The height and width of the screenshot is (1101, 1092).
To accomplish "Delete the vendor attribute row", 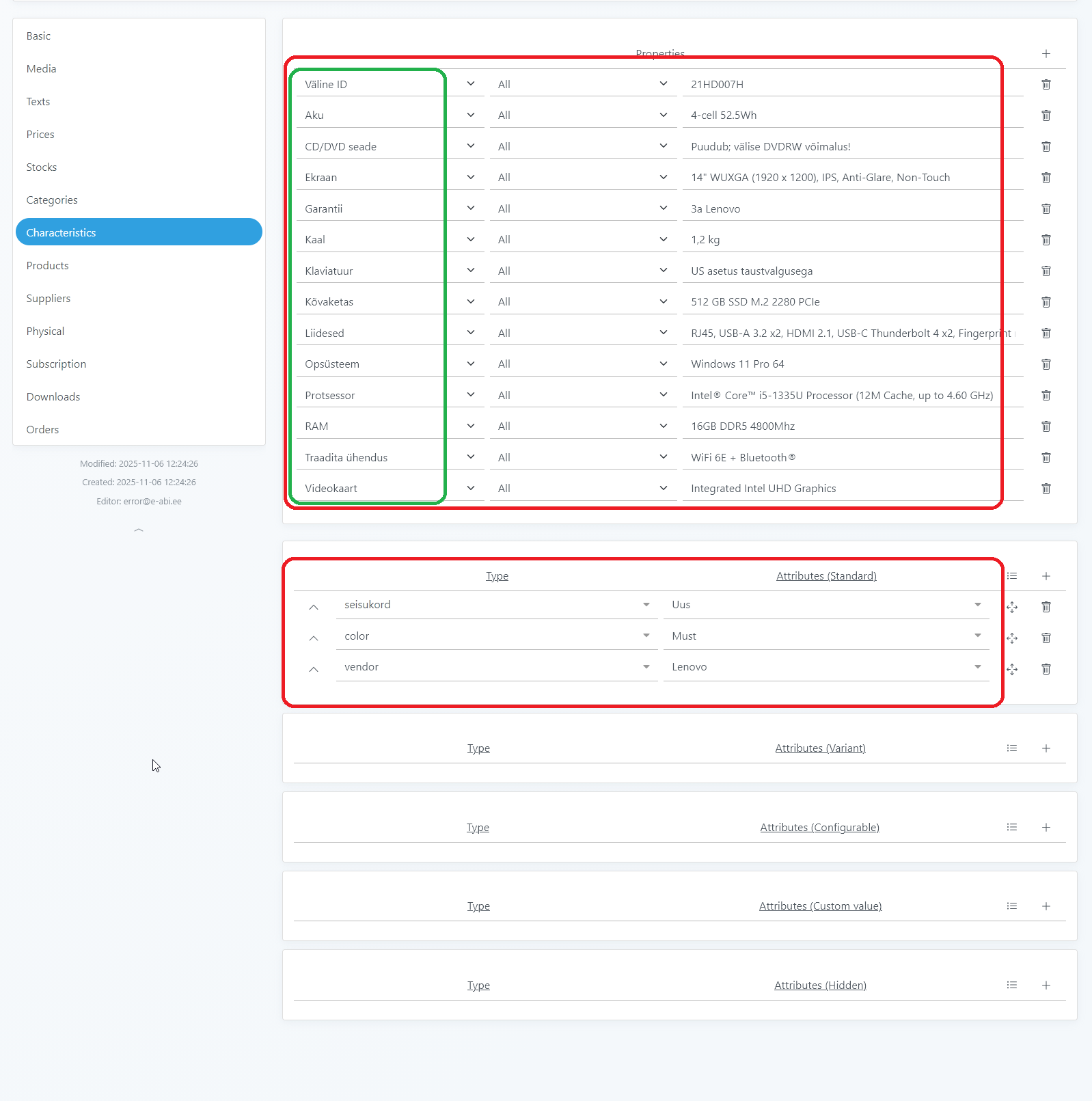I will point(1046,669).
